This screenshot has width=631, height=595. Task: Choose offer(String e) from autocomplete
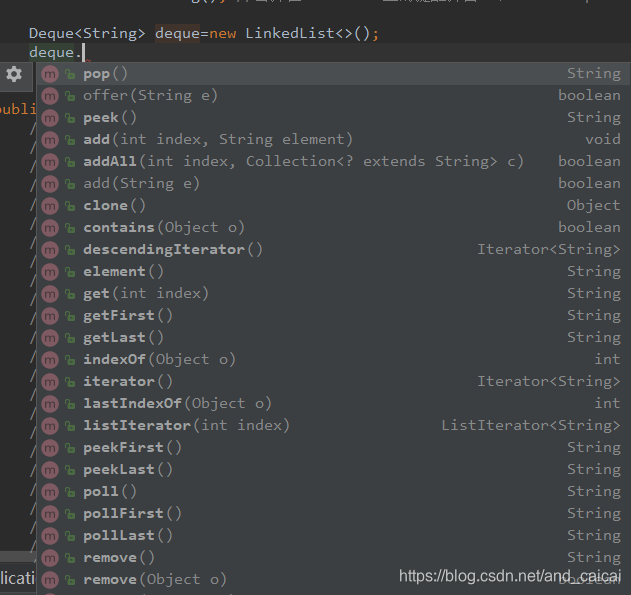[333, 96]
